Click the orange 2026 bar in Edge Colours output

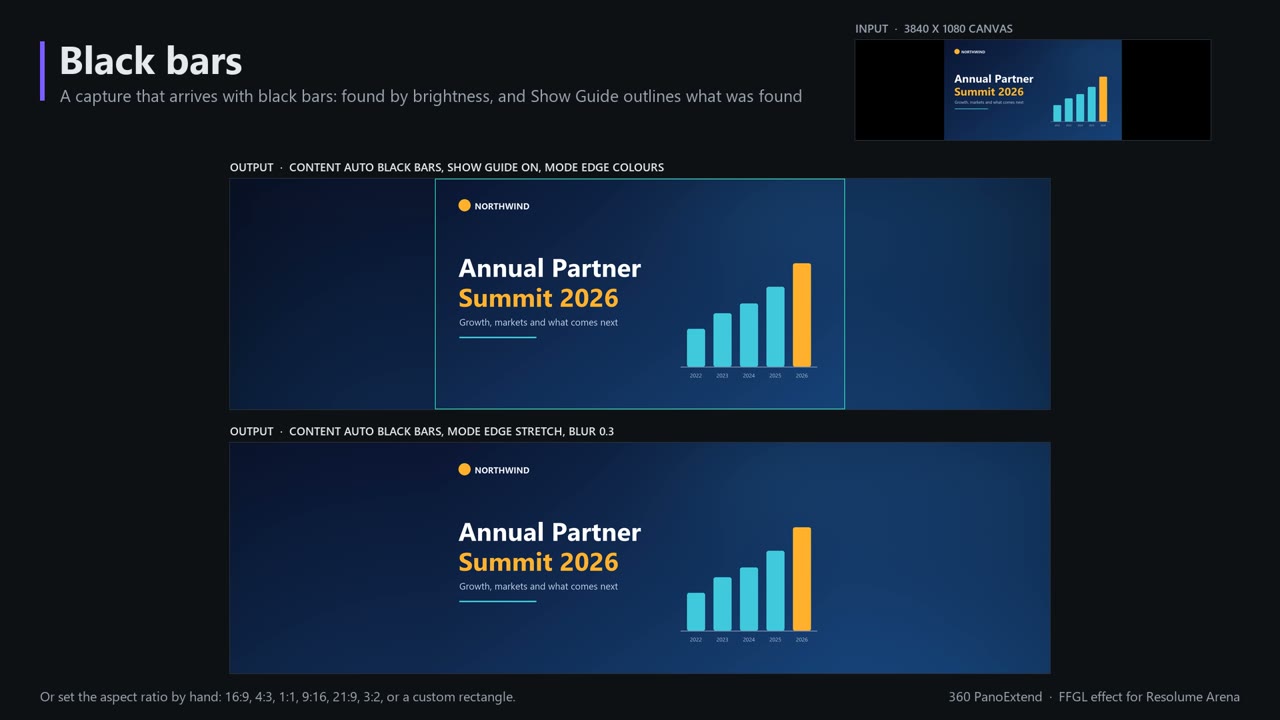(802, 315)
